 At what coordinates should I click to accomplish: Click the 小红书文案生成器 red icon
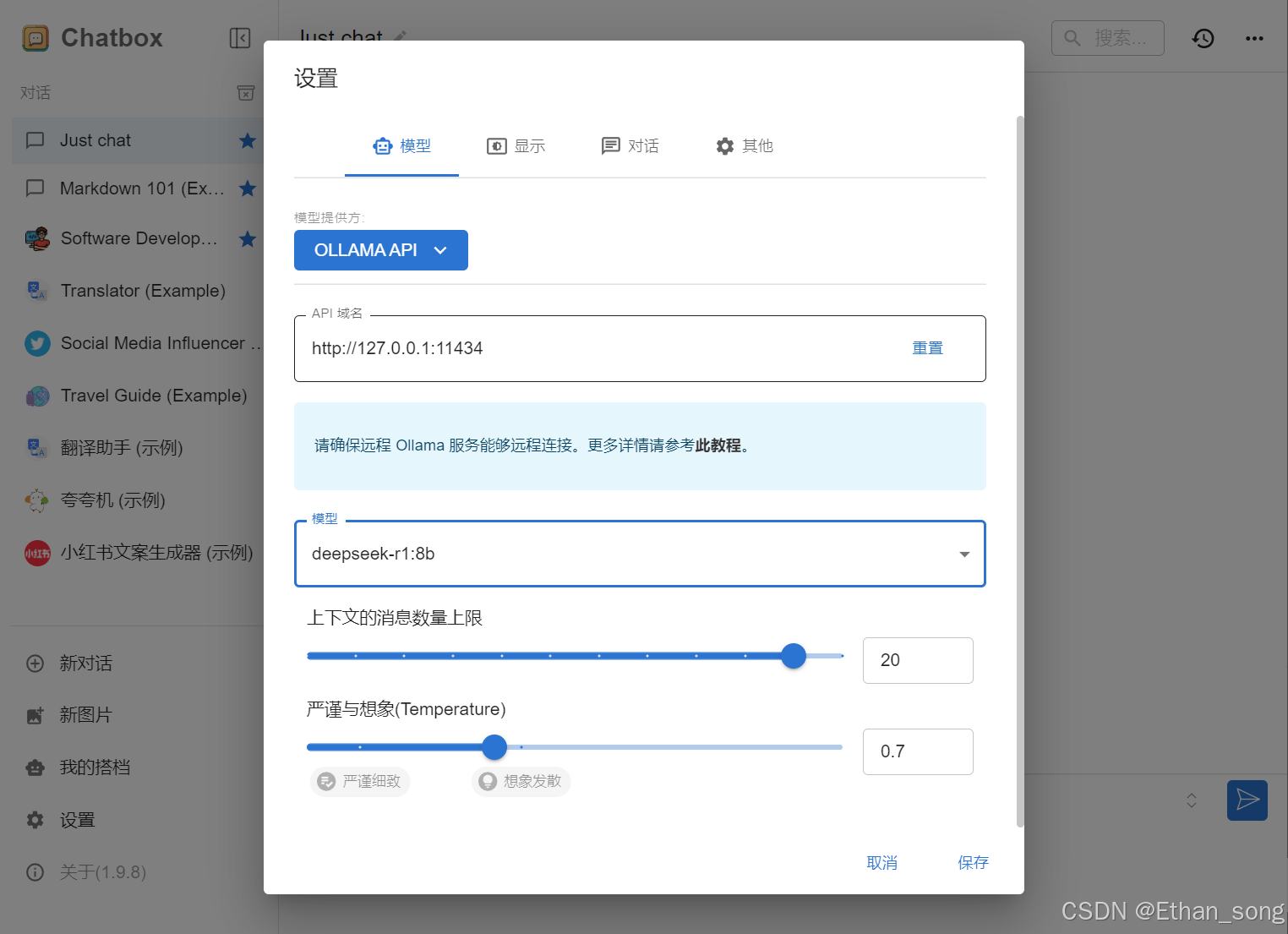pyautogui.click(x=37, y=553)
